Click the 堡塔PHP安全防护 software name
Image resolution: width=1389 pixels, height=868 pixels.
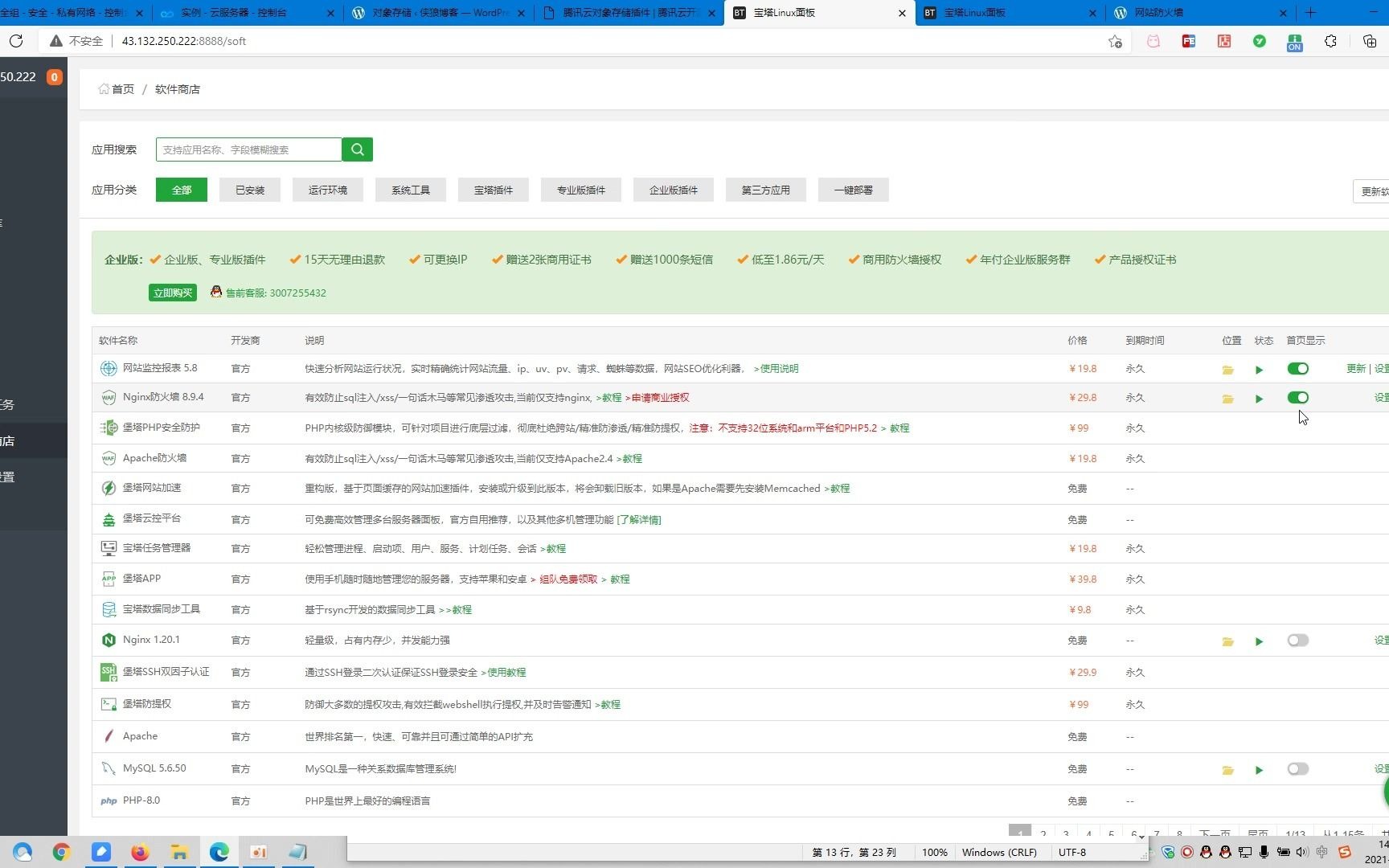(x=162, y=428)
